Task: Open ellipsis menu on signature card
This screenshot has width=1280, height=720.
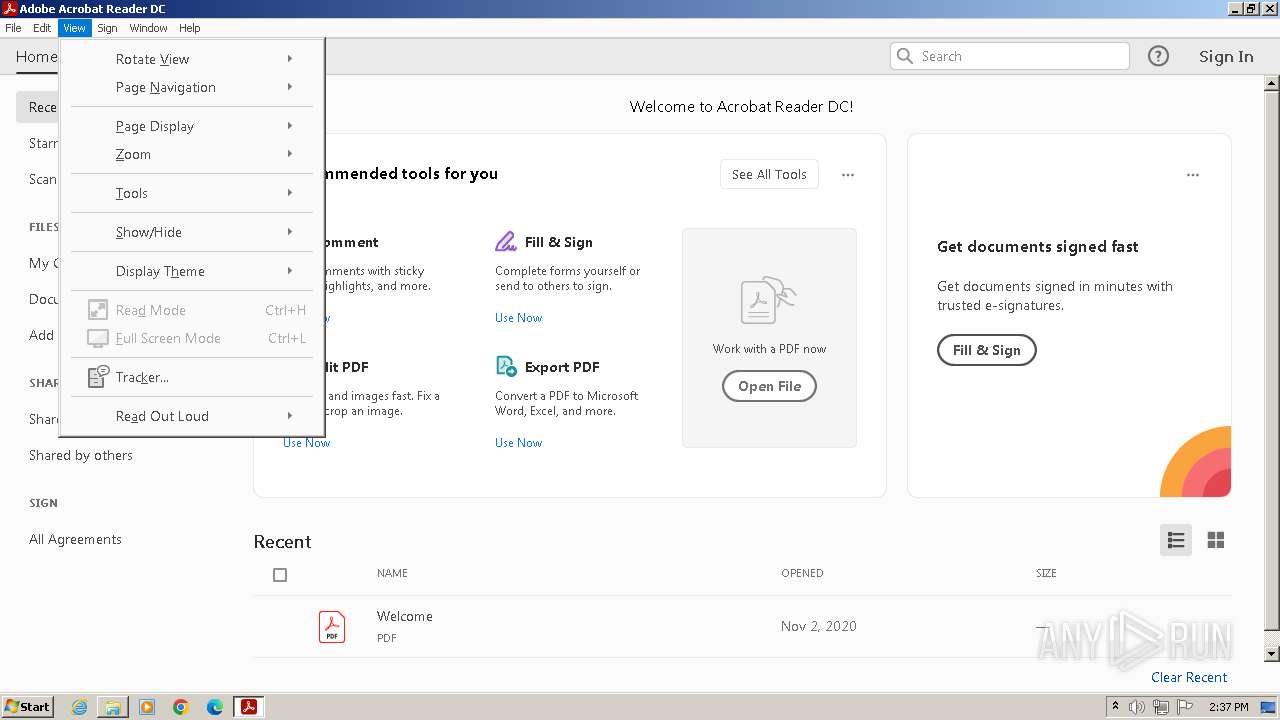Action: coord(1193,175)
